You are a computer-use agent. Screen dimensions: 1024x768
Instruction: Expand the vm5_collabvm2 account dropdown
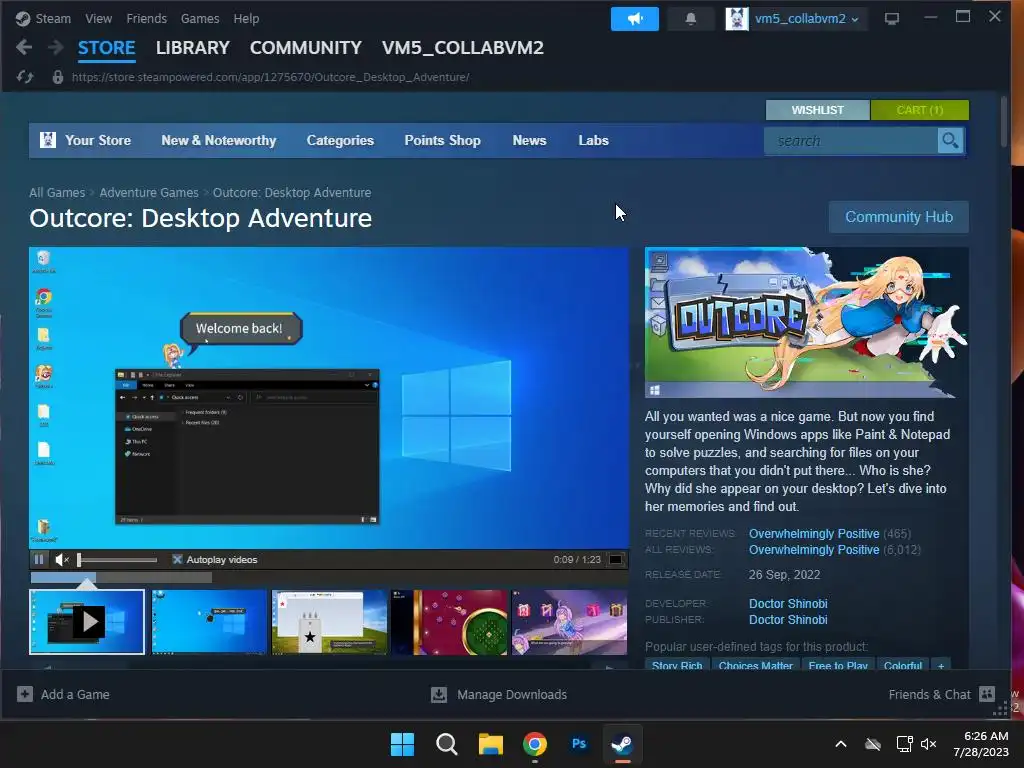click(x=854, y=20)
